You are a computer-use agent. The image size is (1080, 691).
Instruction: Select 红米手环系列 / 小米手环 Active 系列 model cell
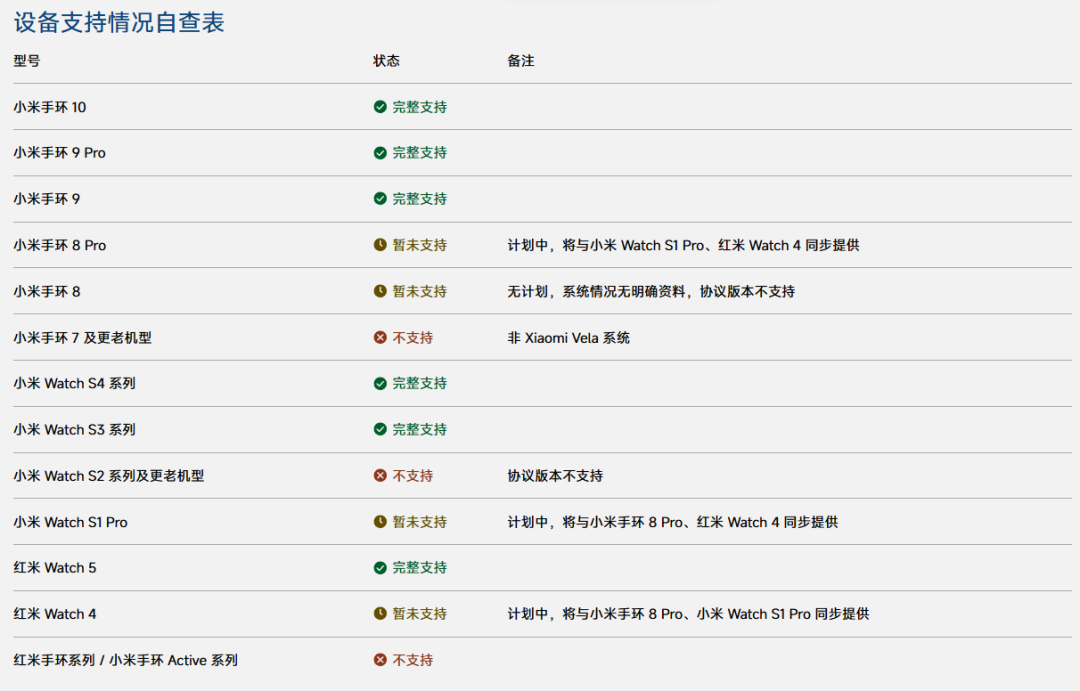(125, 660)
